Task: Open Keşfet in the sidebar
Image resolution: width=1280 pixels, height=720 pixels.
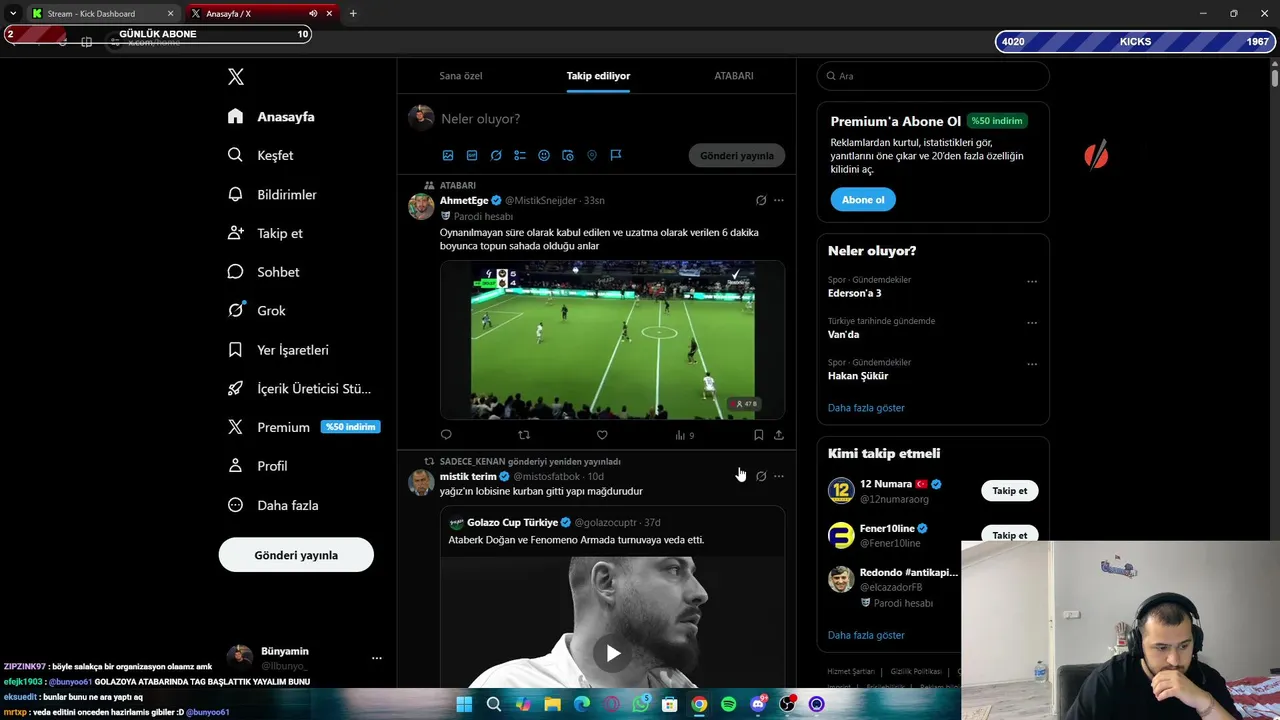Action: point(261,155)
